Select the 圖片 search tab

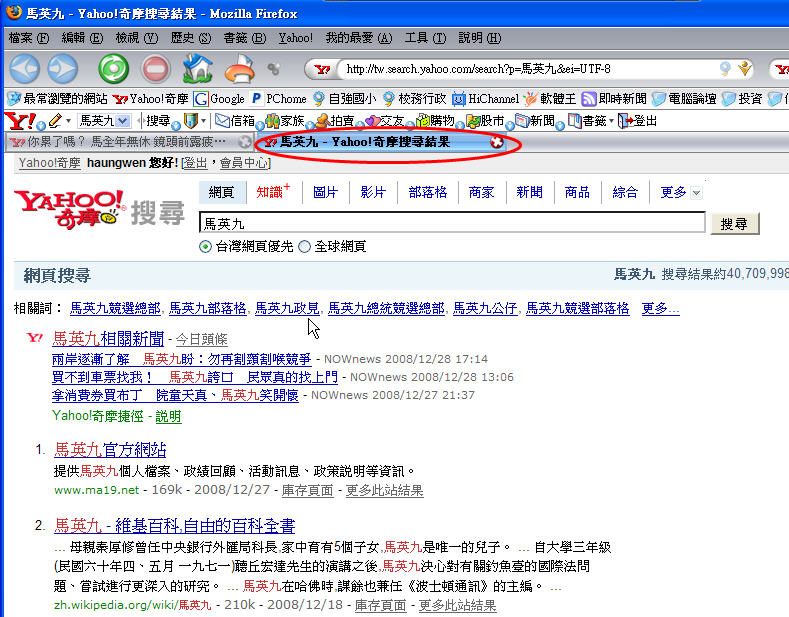point(325,192)
